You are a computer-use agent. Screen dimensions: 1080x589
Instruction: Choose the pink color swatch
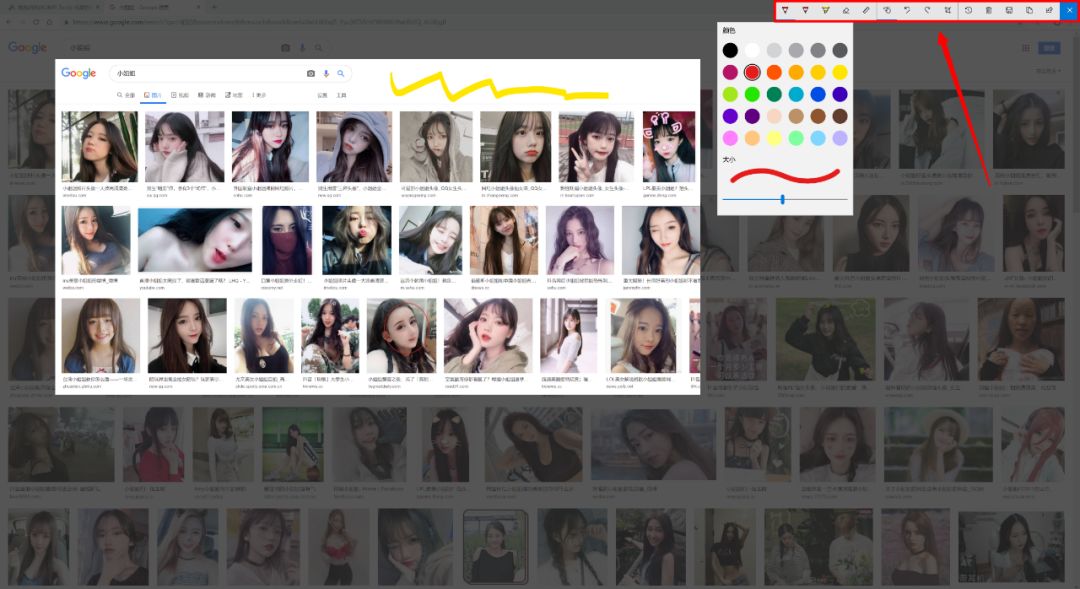(x=730, y=138)
